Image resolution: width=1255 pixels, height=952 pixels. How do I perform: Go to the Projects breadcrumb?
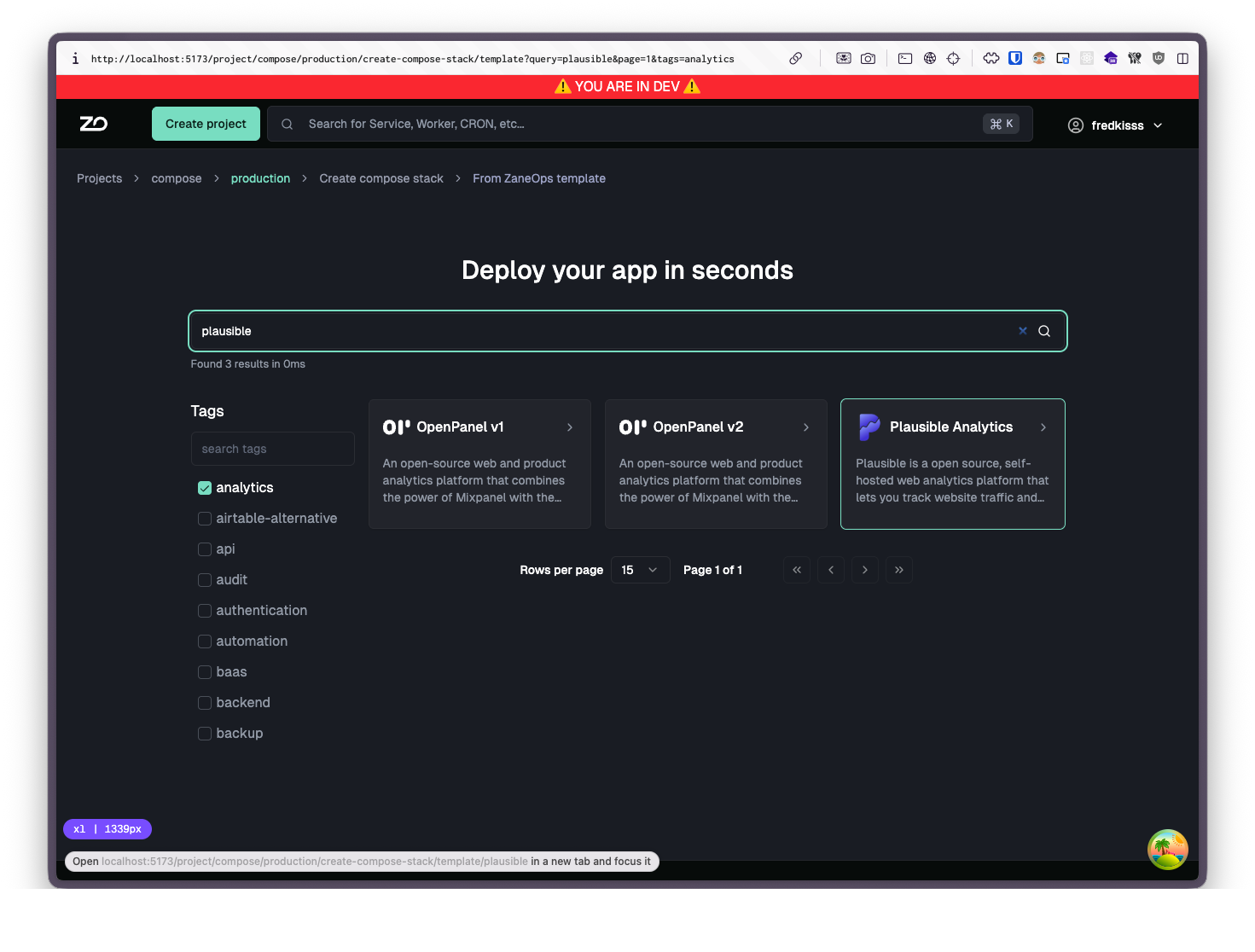coord(100,178)
